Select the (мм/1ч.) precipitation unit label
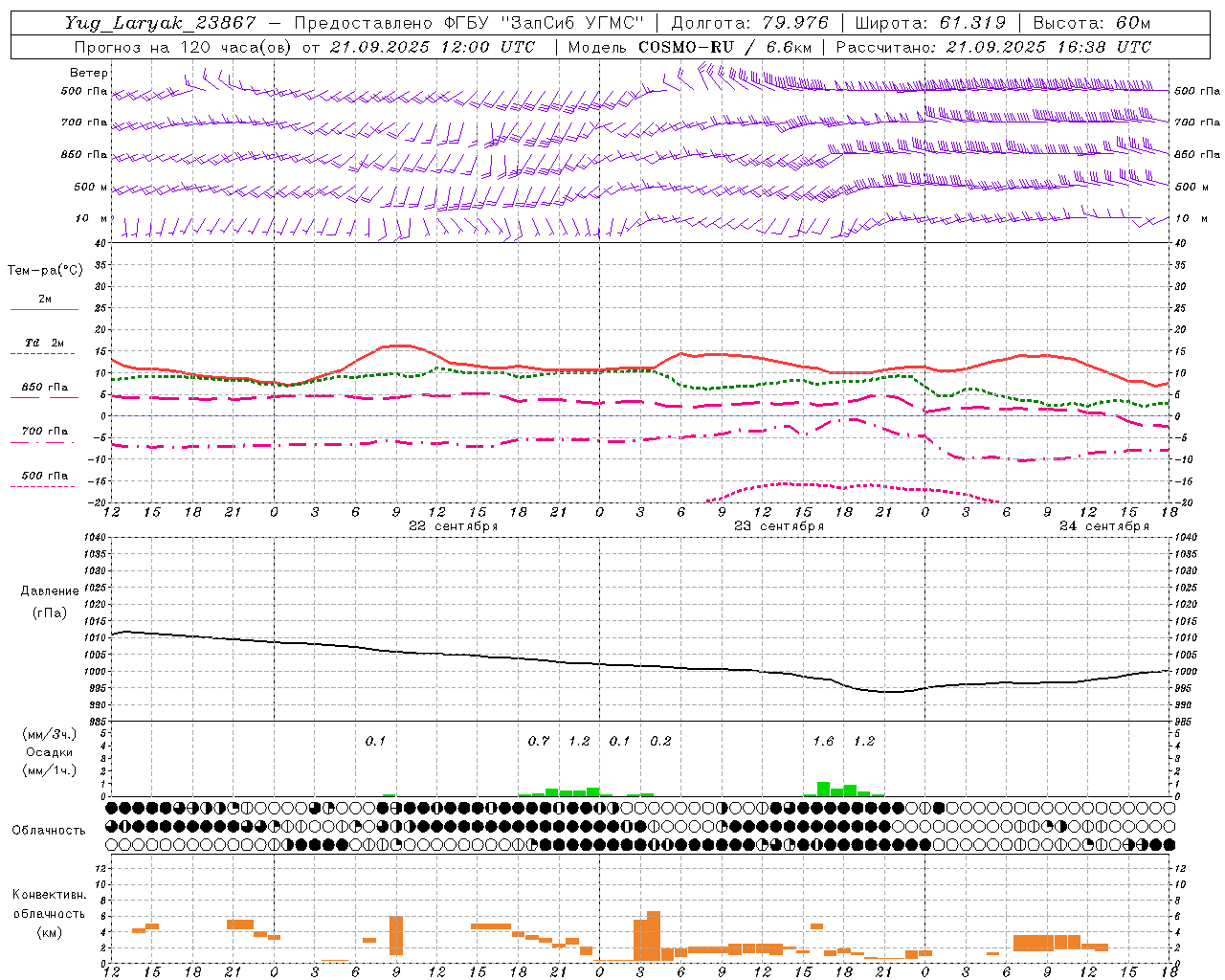Viewport: 1225px width, 980px height. (x=50, y=770)
